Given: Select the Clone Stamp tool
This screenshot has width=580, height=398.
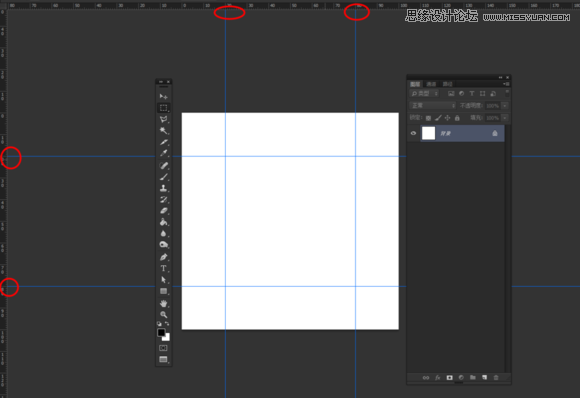Looking at the screenshot, I should pos(163,188).
